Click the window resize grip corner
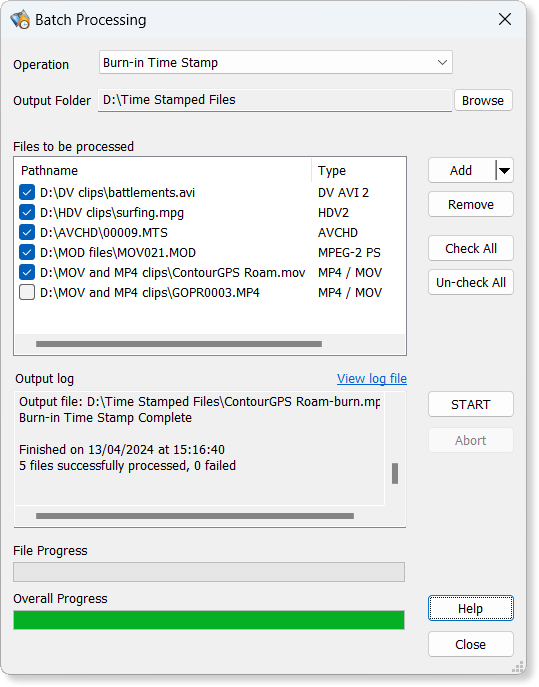539x687 pixels. (x=518, y=667)
